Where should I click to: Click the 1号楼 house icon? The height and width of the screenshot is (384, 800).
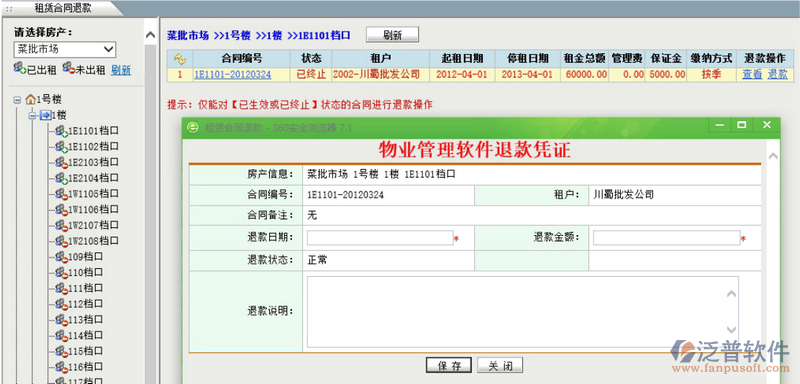[x=31, y=99]
